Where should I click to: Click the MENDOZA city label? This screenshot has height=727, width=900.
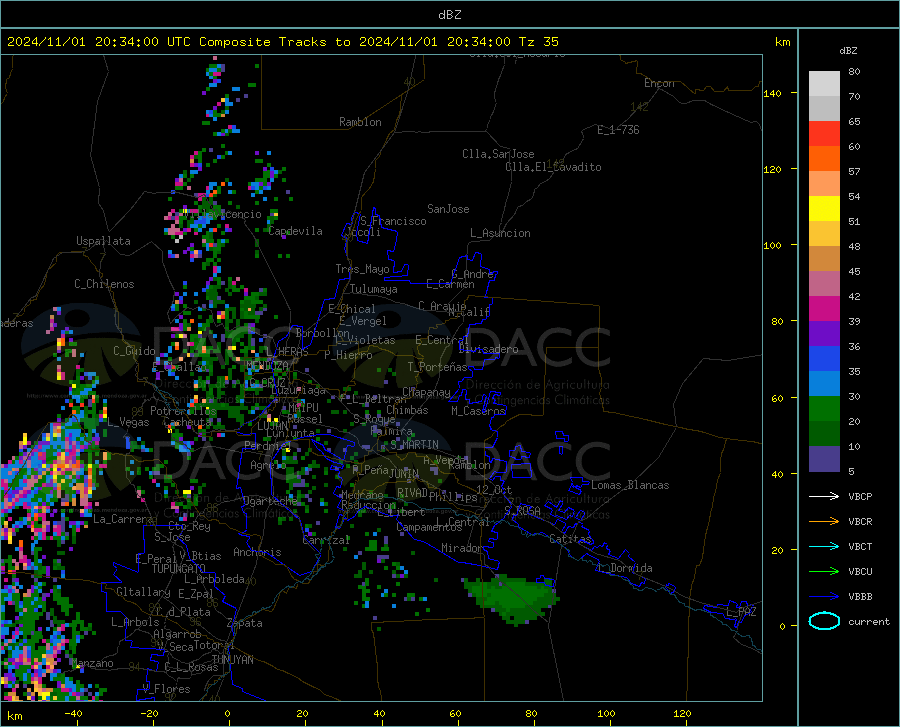click(x=267, y=365)
